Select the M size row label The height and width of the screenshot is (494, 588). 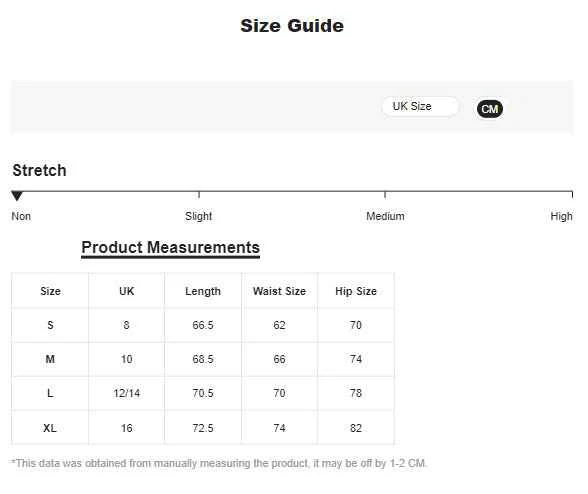[50, 359]
